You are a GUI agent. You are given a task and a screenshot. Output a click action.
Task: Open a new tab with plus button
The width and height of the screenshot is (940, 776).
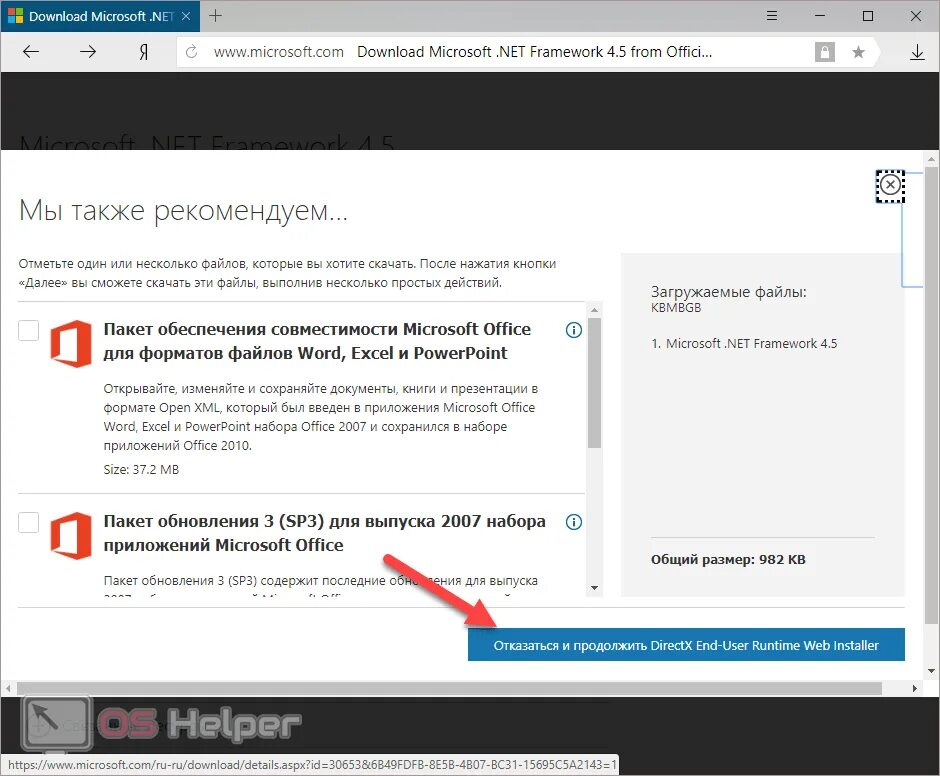(215, 16)
